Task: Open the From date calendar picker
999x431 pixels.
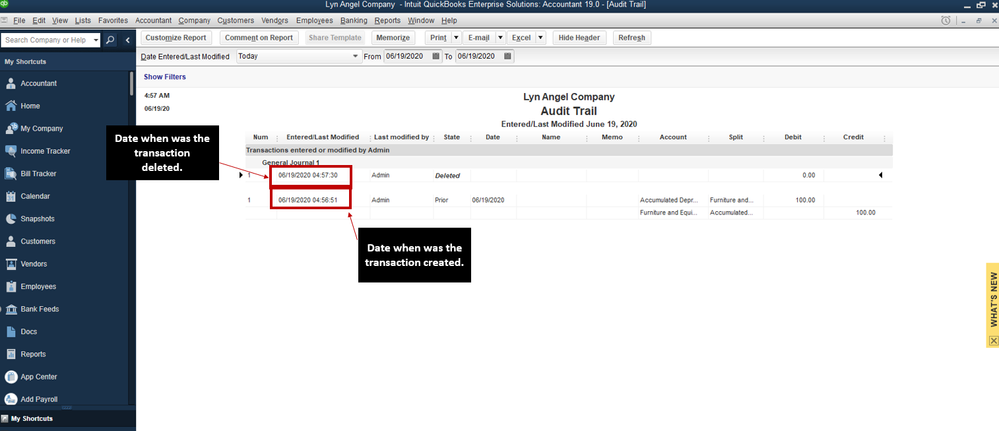Action: (x=436, y=57)
